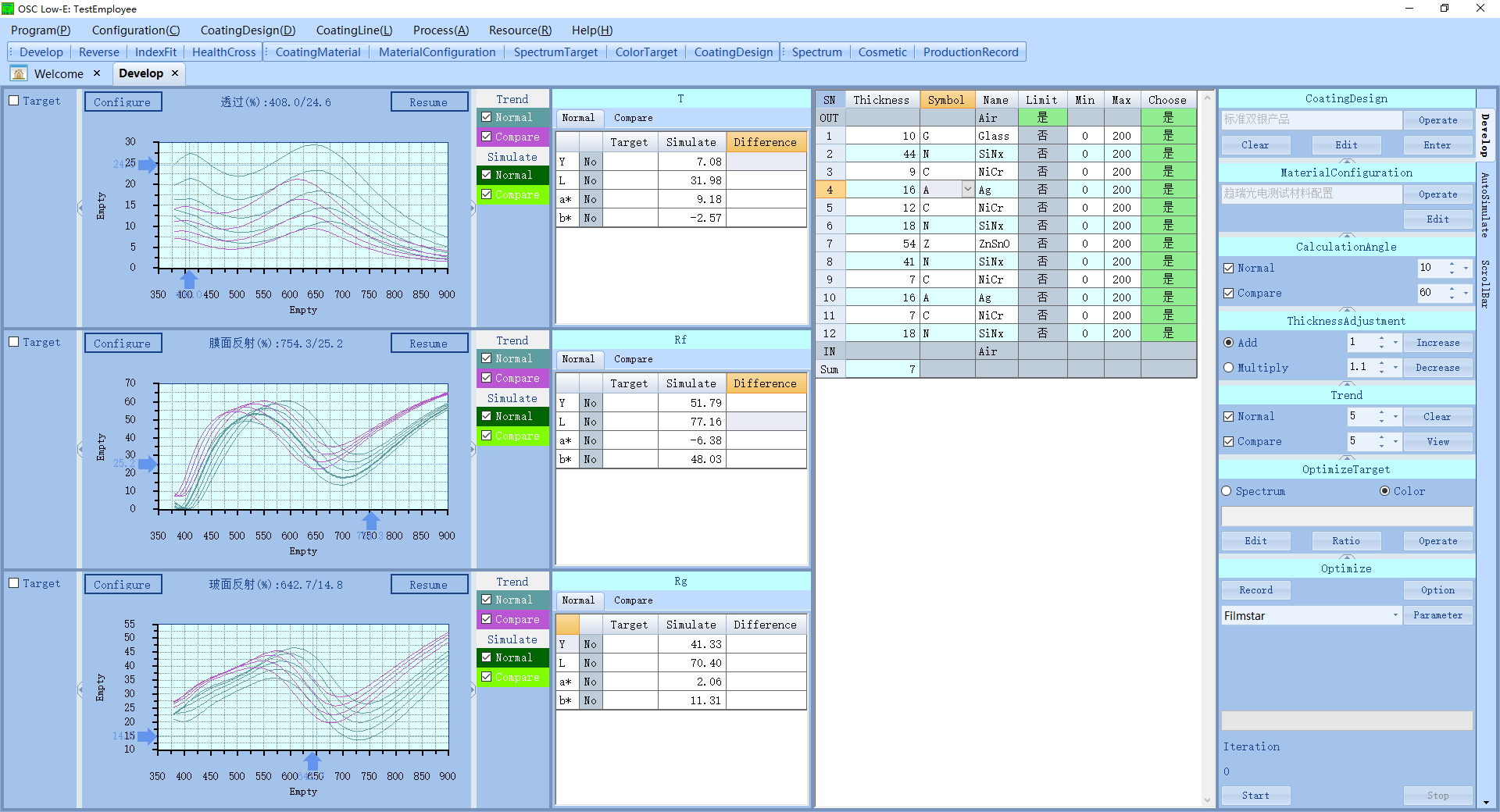Collapse the CoatingDesign section using its triangle
Image resolution: width=1500 pixels, height=812 pixels.
(1346, 162)
